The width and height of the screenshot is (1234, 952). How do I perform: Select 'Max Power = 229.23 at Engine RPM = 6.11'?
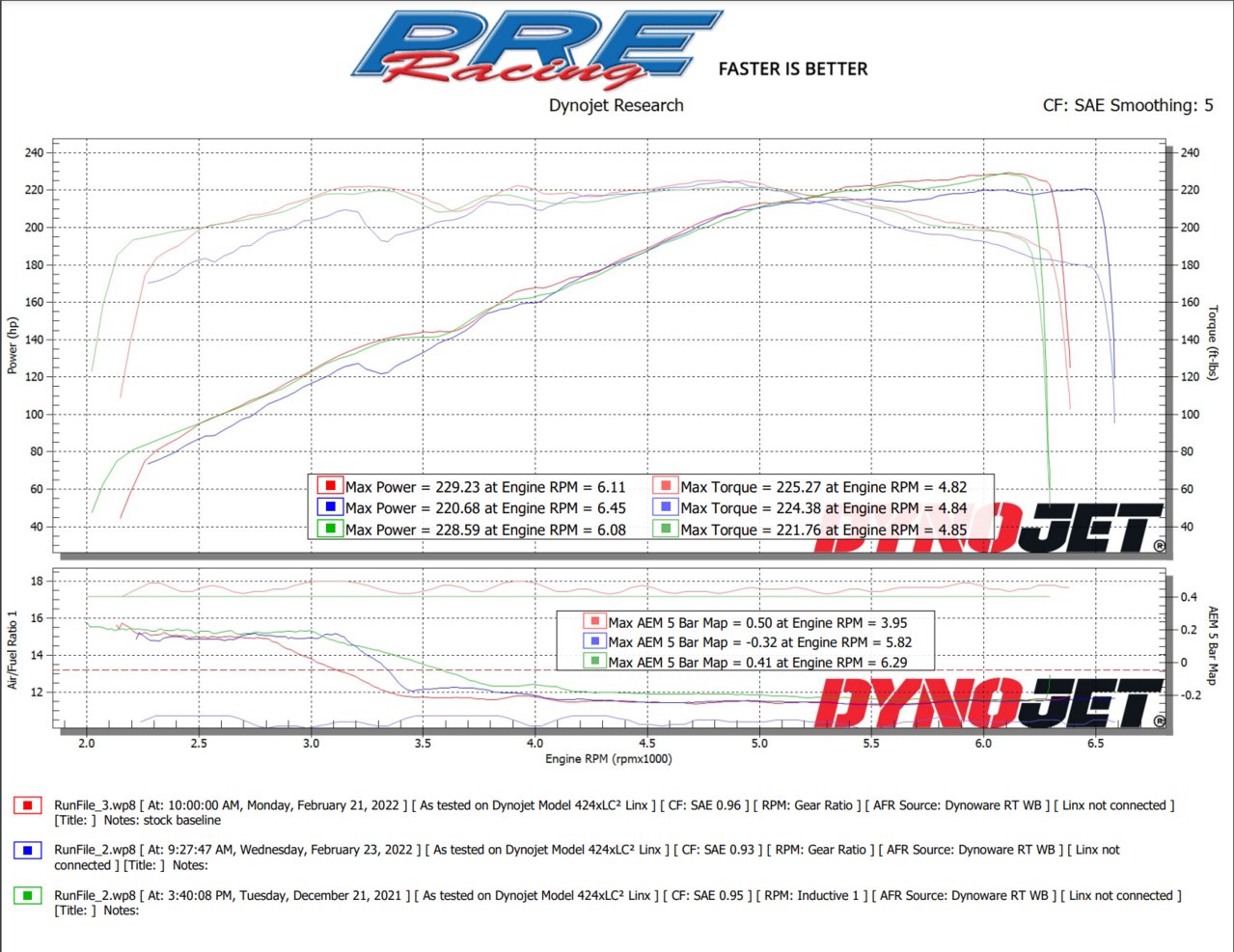click(485, 487)
